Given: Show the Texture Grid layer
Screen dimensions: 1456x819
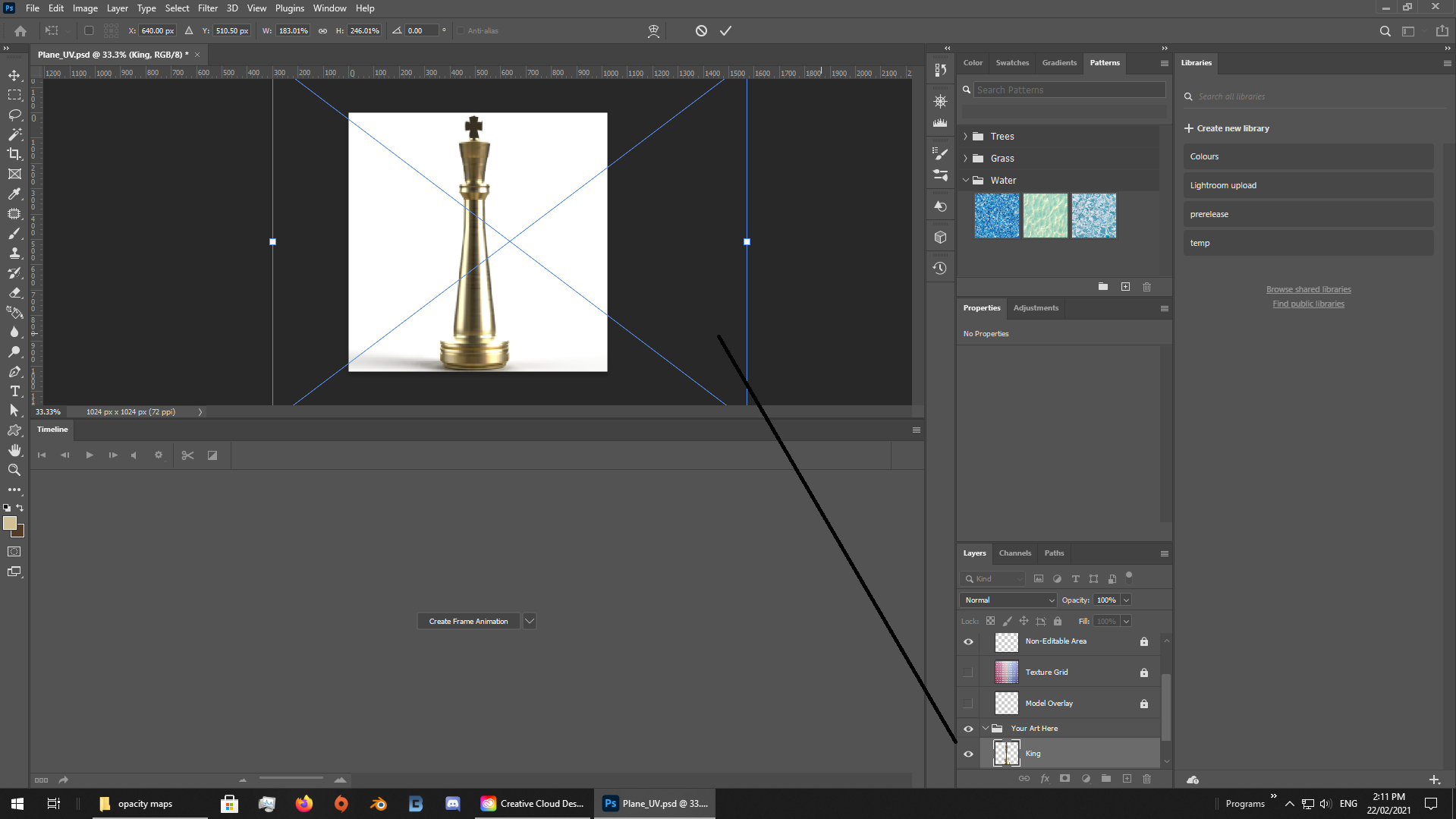Looking at the screenshot, I should (x=968, y=672).
